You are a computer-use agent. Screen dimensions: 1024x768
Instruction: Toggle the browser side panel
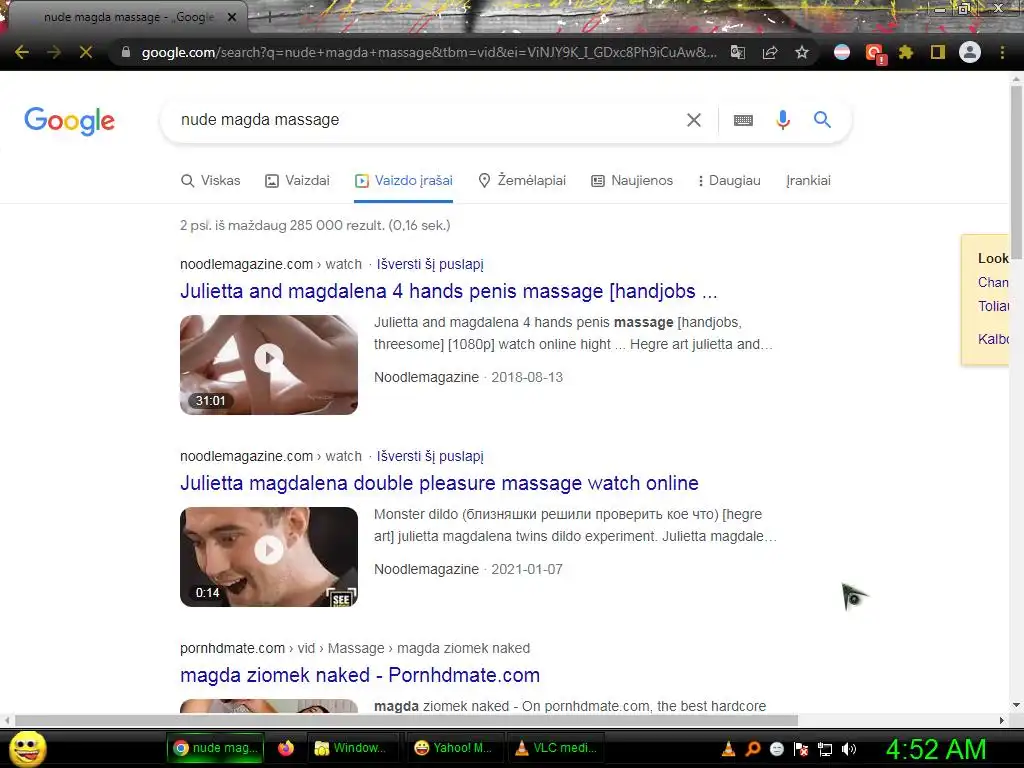coord(938,52)
